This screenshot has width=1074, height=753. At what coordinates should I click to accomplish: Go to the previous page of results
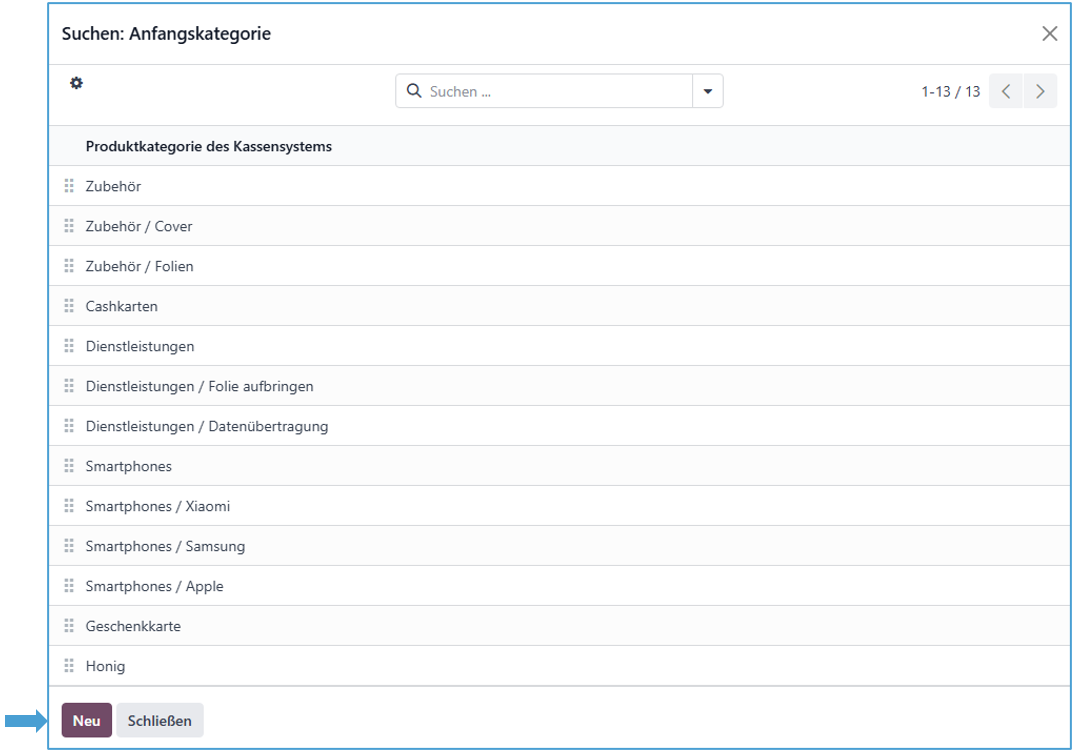[1006, 91]
